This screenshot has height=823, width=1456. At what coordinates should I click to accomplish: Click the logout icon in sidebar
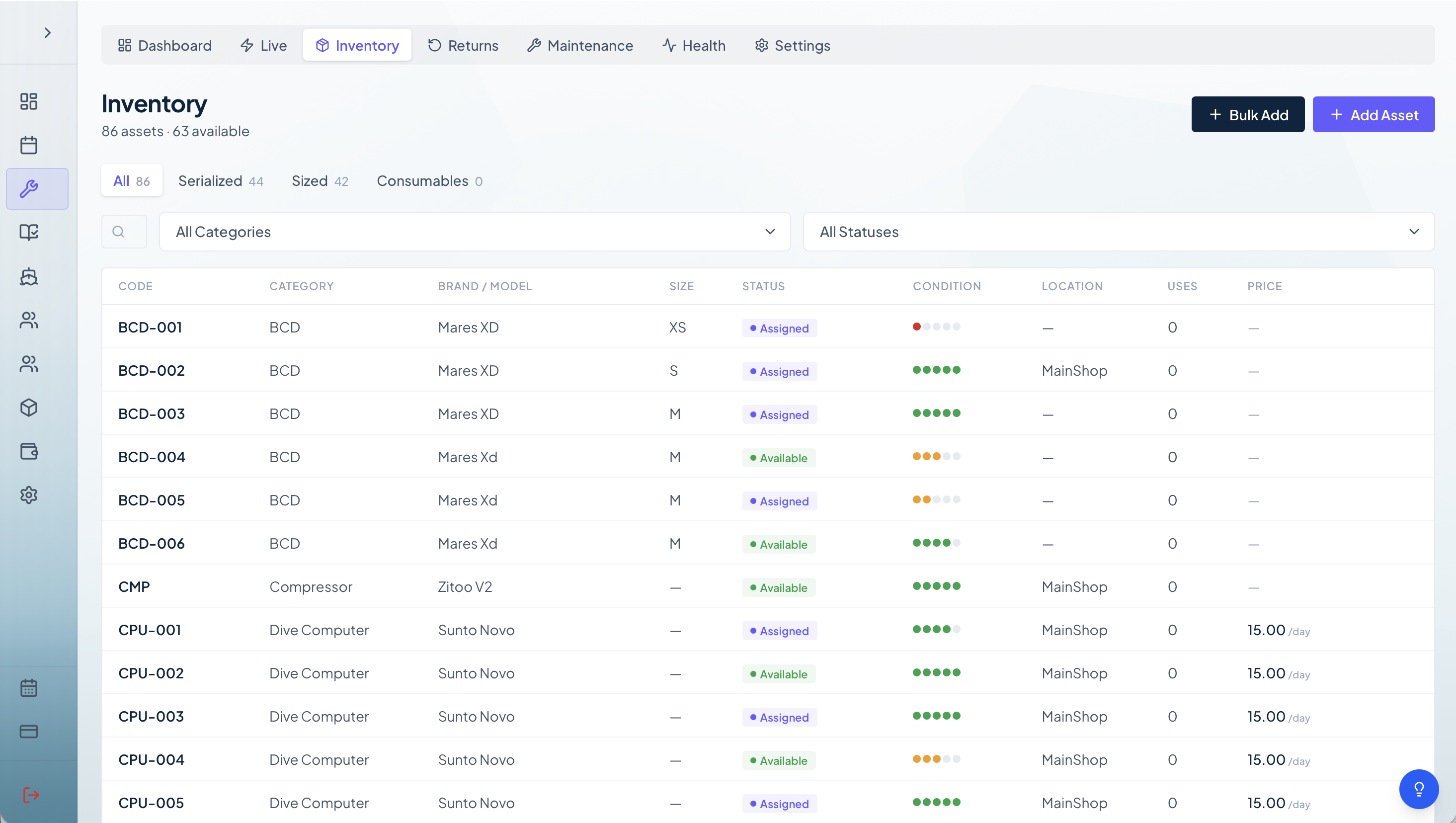[x=30, y=795]
